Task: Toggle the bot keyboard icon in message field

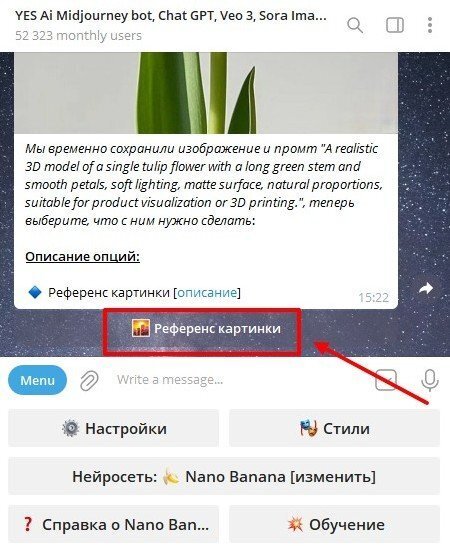Action: click(x=386, y=380)
